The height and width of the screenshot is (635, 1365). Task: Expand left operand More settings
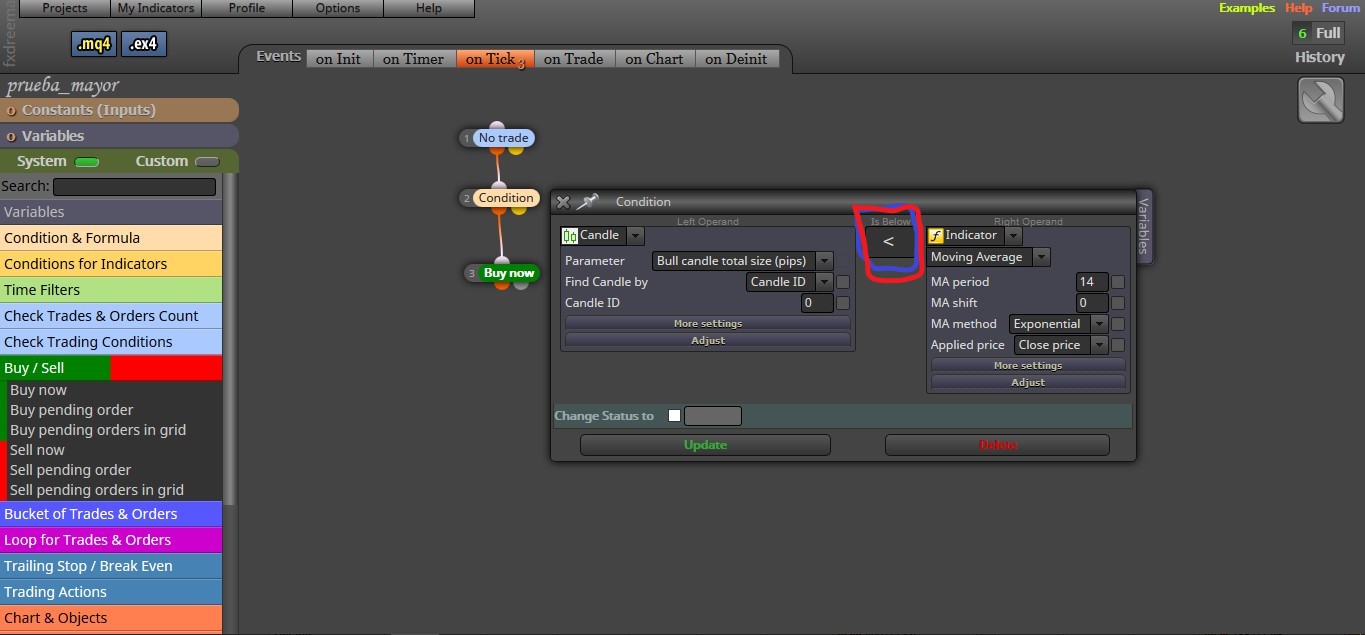point(708,323)
